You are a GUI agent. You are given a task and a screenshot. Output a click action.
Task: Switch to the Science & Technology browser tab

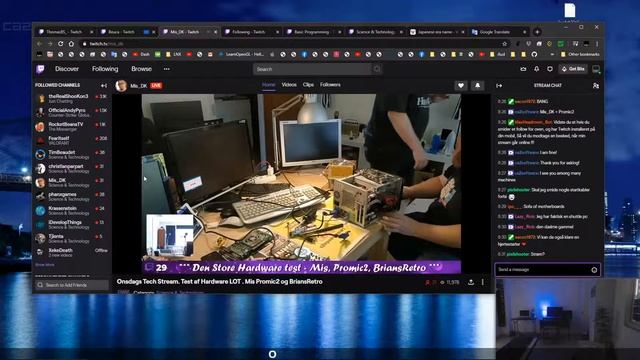click(376, 32)
